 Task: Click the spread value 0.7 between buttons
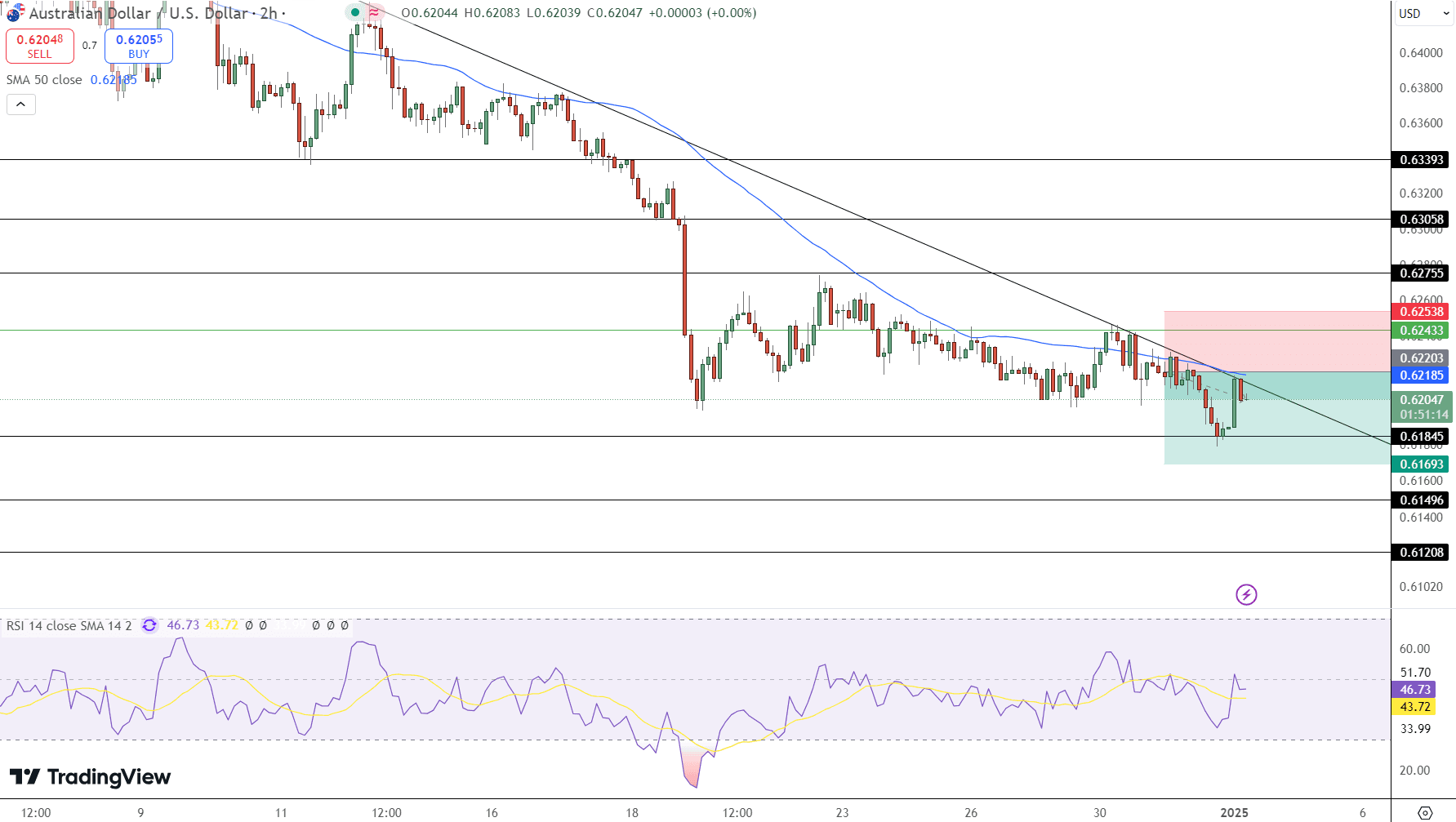[x=90, y=46]
